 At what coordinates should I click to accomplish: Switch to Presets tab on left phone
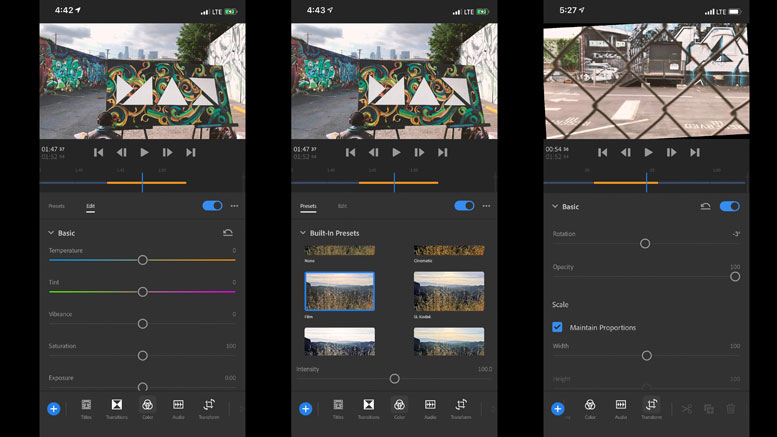[56, 206]
